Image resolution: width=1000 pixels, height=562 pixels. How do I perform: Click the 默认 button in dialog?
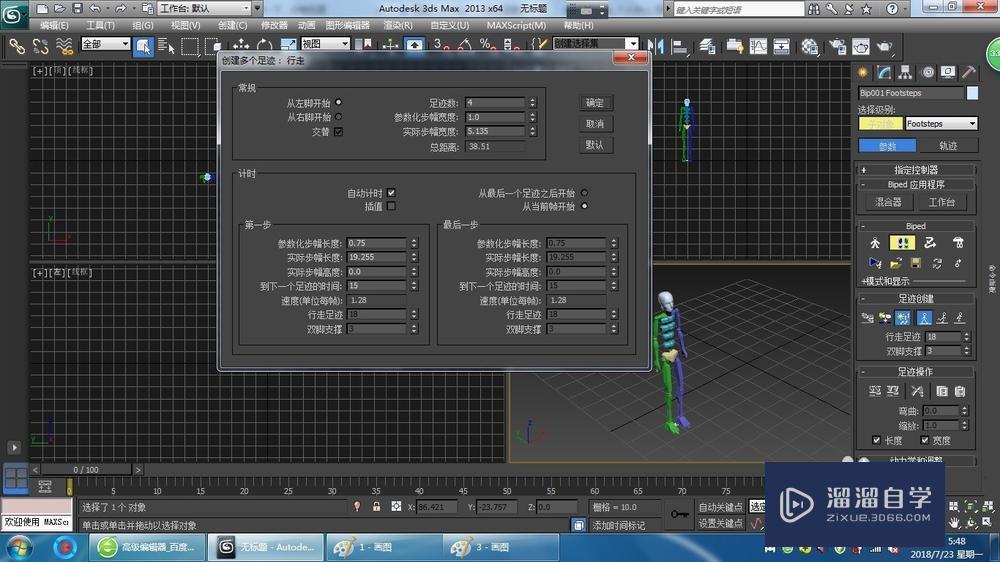[x=596, y=145]
